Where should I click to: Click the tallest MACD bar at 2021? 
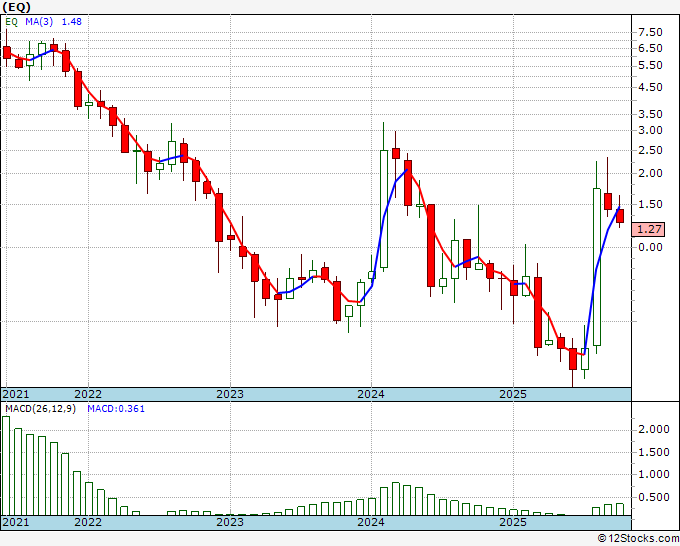6,466
